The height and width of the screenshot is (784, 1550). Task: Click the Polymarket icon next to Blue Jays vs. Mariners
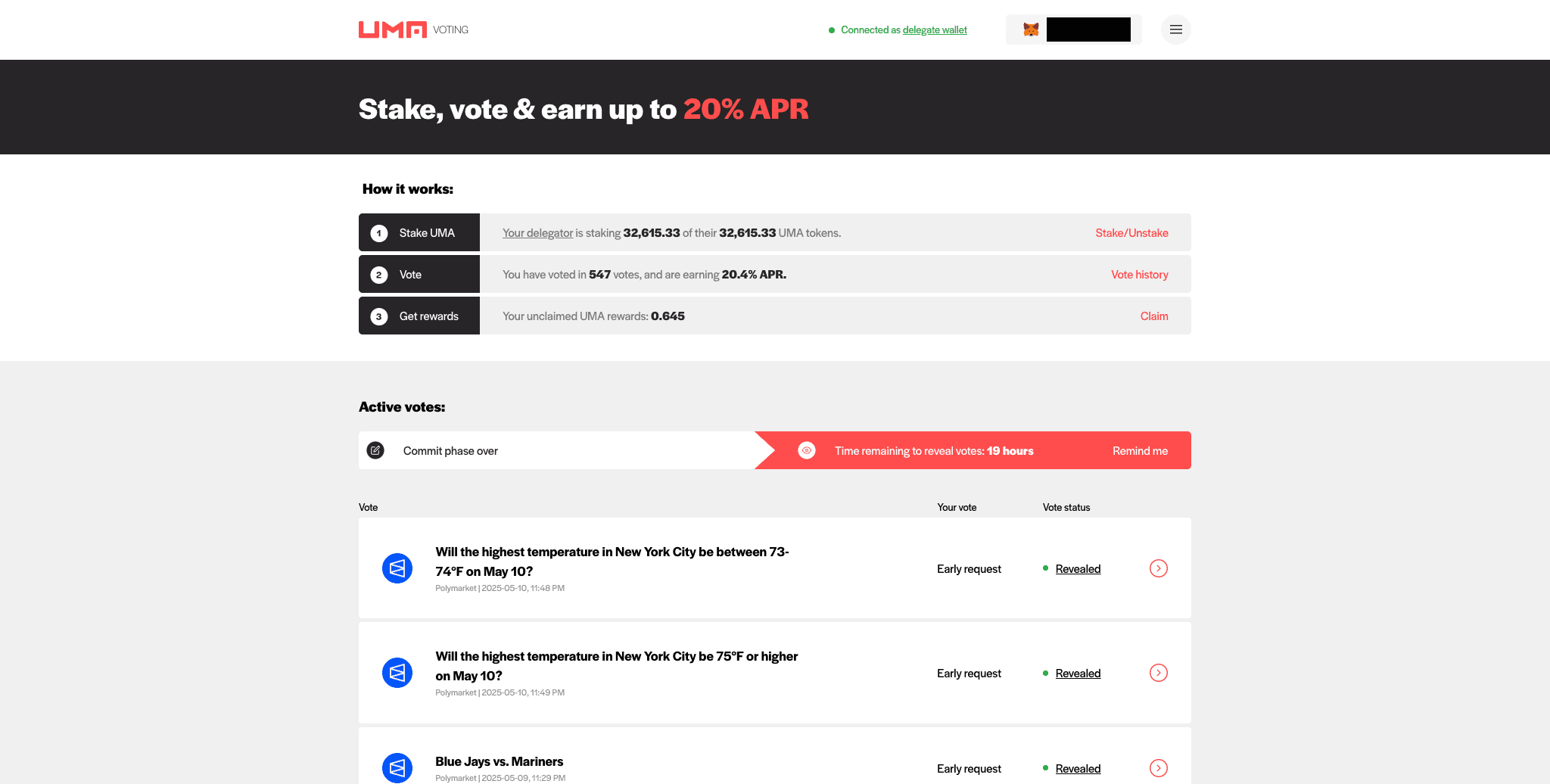tap(397, 767)
